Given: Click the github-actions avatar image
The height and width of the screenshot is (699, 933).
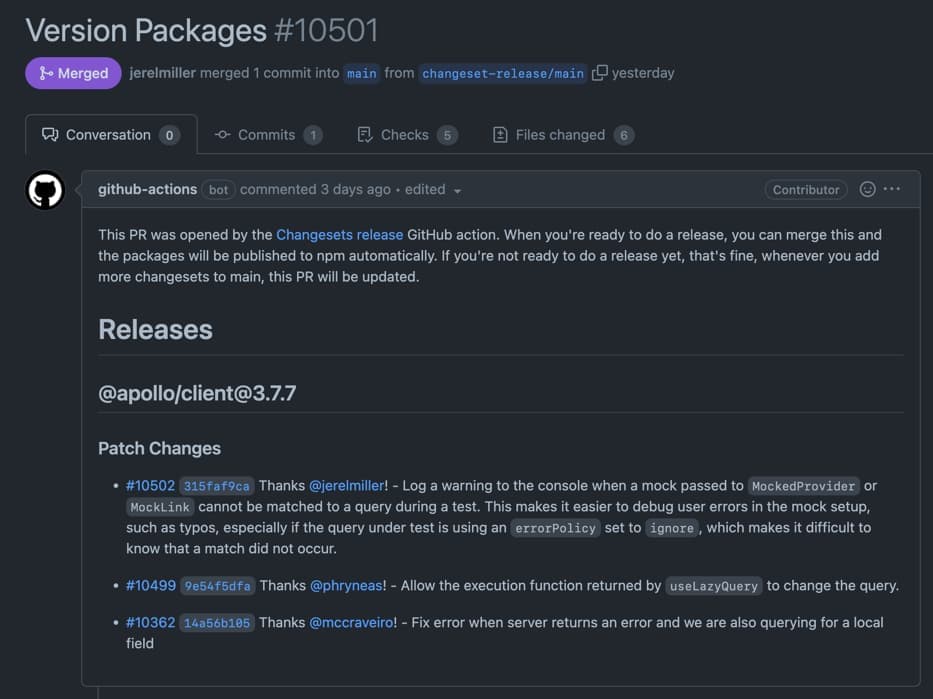Looking at the screenshot, I should [45, 190].
